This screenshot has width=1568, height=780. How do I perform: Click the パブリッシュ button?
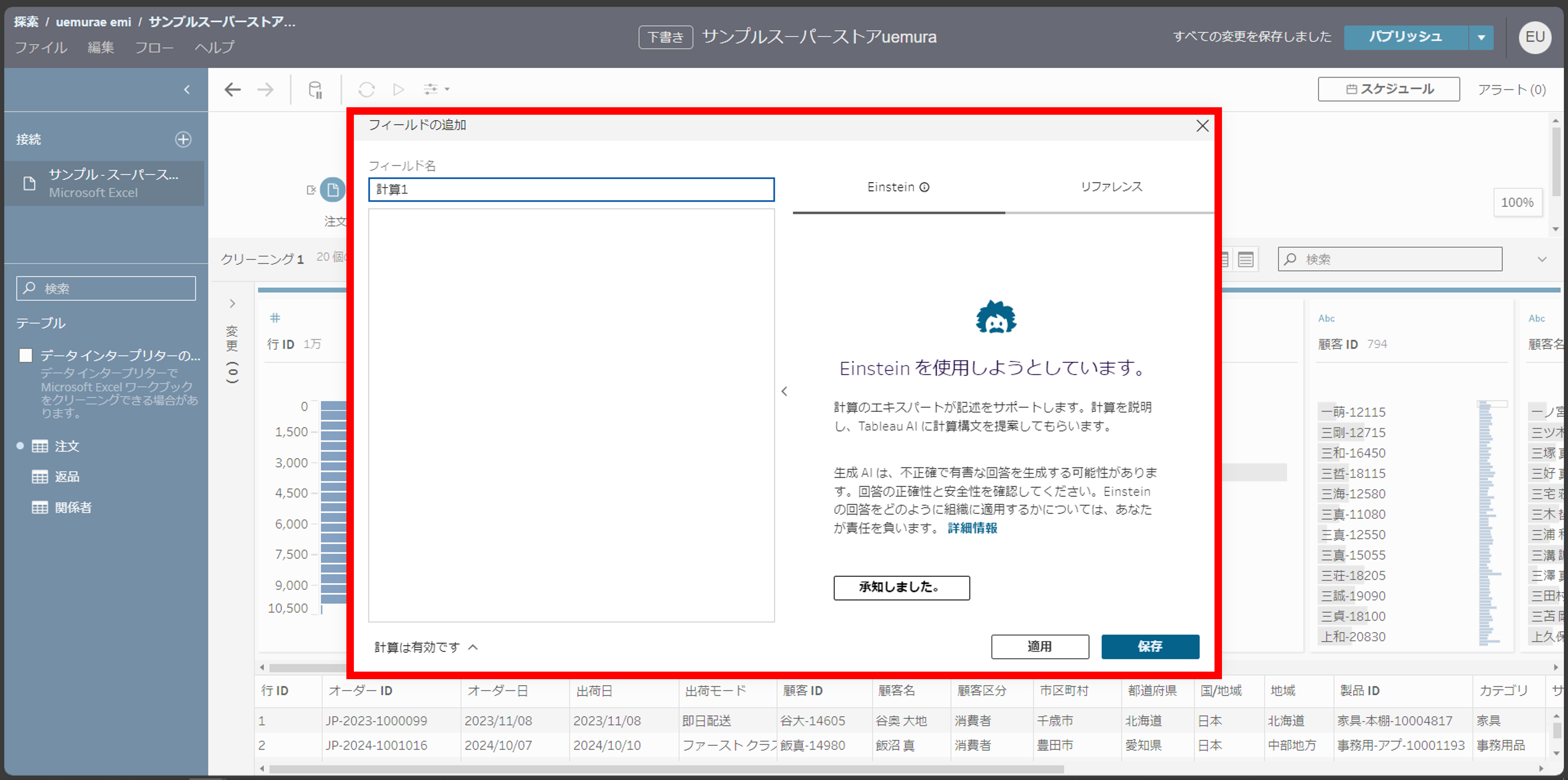1405,37
